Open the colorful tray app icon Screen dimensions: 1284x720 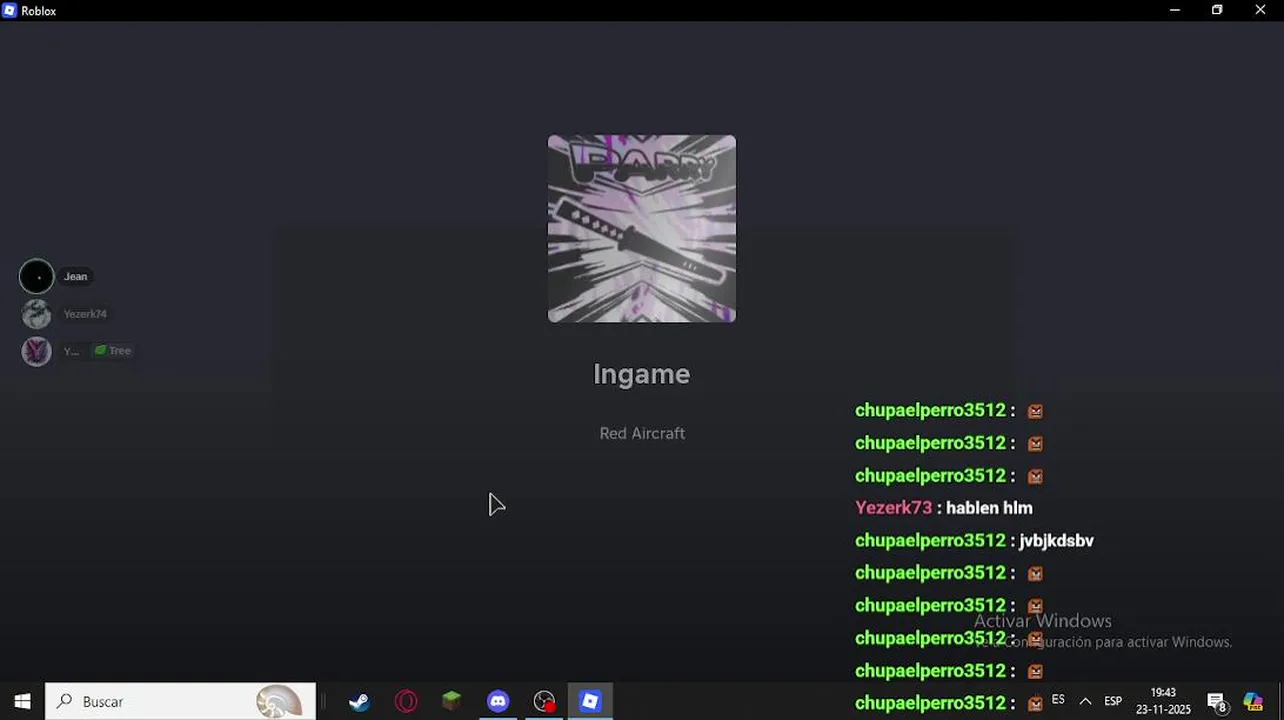(1253, 702)
